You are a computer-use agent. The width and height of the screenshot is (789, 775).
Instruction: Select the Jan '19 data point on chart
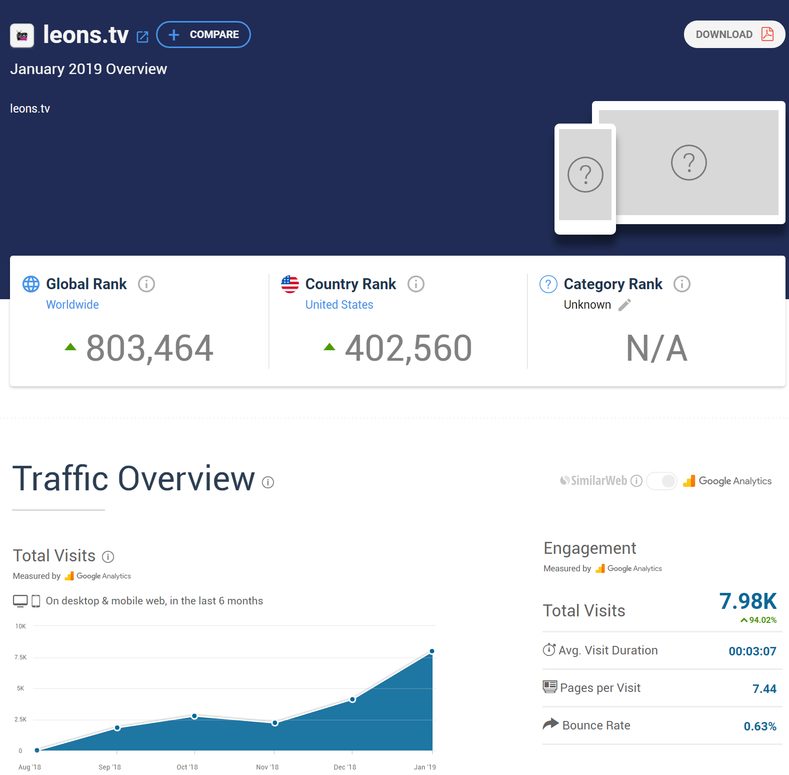coord(432,652)
